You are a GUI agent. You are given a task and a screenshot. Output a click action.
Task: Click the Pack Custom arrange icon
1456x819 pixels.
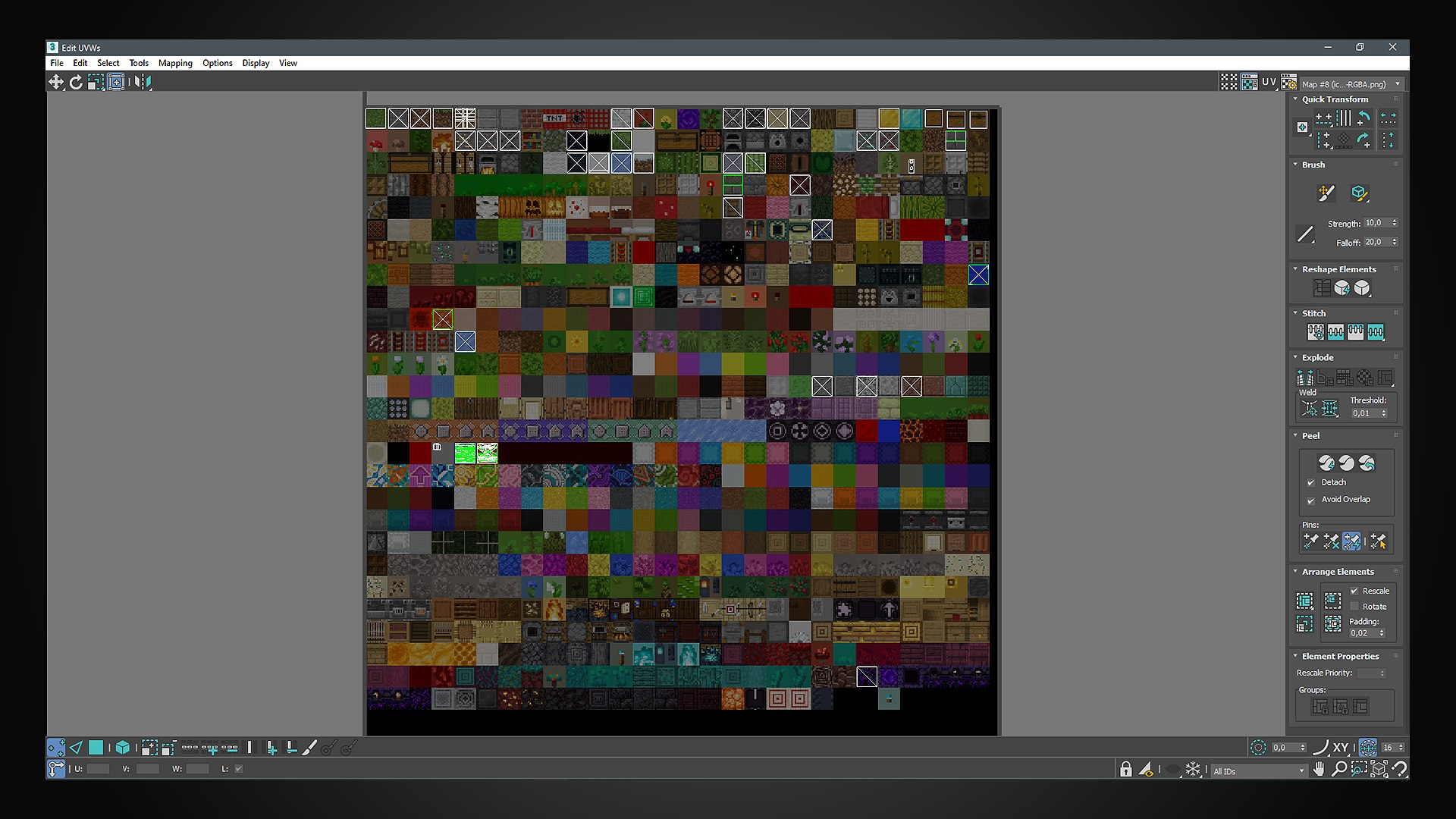1304,601
